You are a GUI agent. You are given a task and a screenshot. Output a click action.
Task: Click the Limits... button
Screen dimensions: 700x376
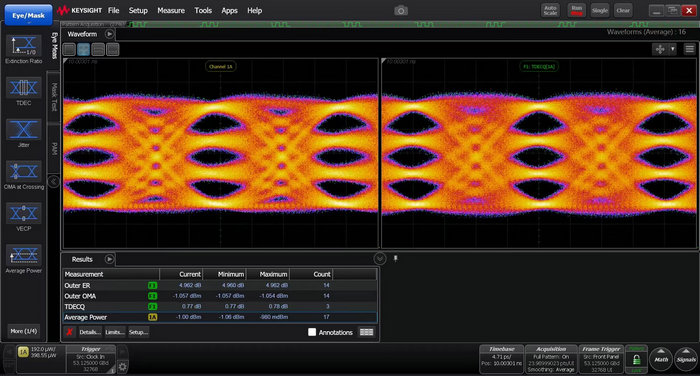115,332
